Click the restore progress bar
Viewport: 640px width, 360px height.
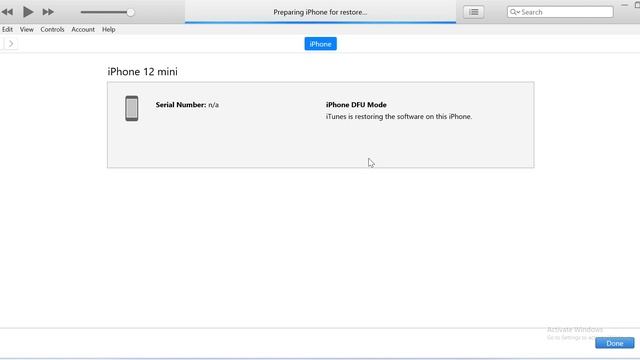320,22
